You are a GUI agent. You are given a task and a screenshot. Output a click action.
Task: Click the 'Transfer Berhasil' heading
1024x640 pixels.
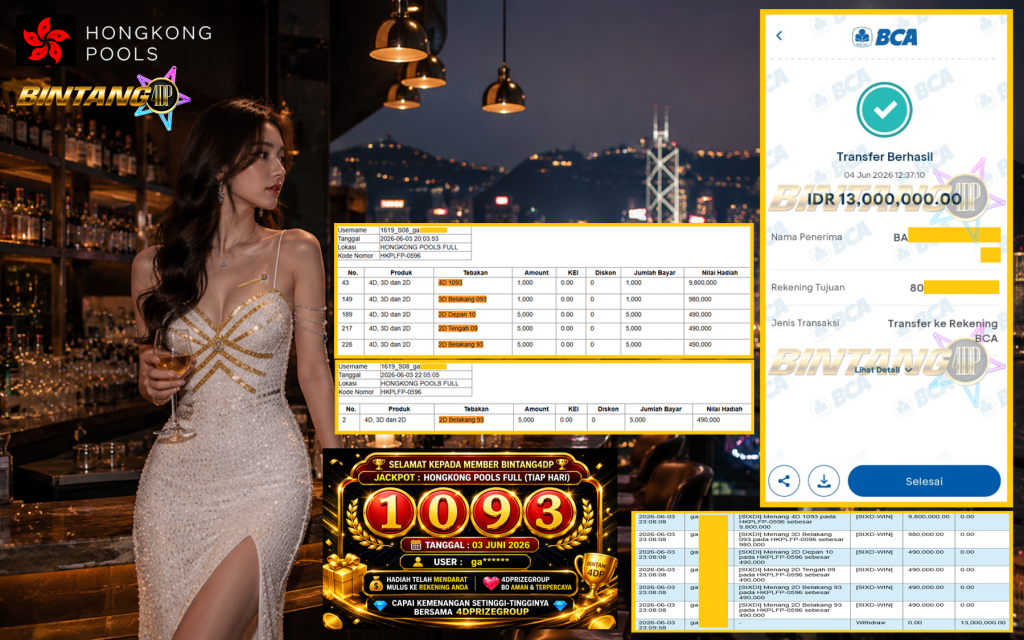tap(884, 157)
